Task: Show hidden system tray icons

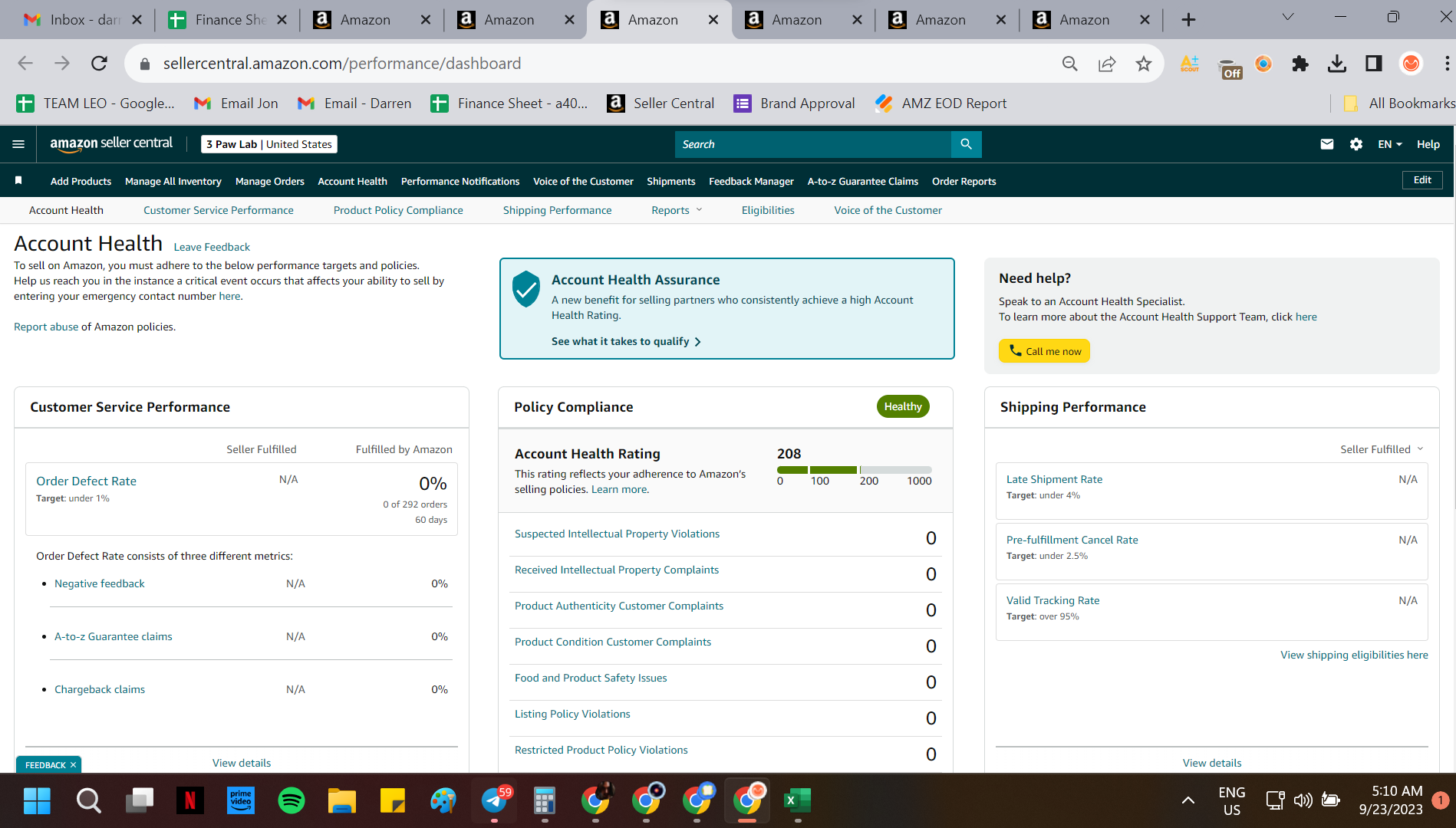Action: (x=1188, y=800)
